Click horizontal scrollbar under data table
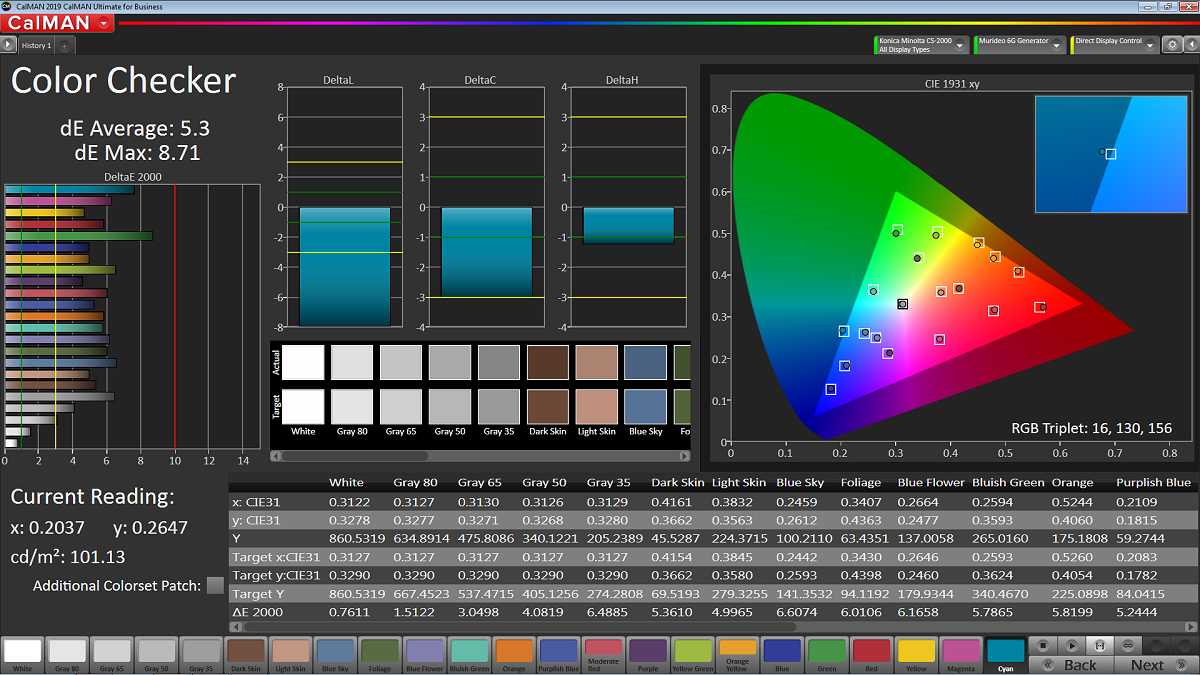This screenshot has height=675, width=1200. coord(715,627)
